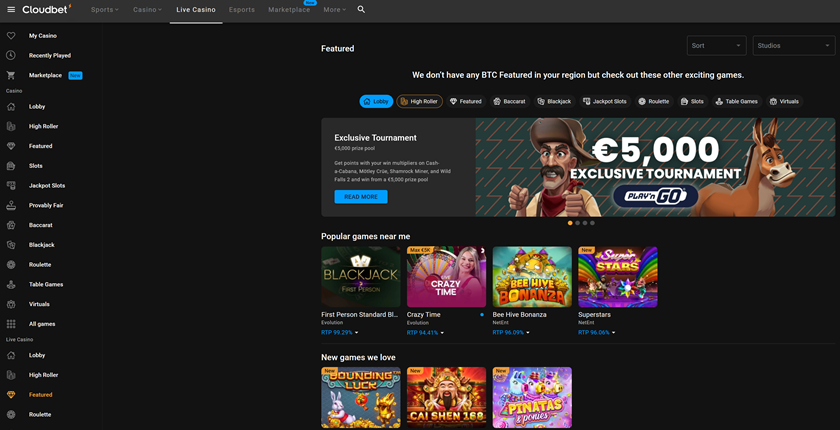Click the READ MORE button
Image resolution: width=840 pixels, height=430 pixels.
click(361, 197)
